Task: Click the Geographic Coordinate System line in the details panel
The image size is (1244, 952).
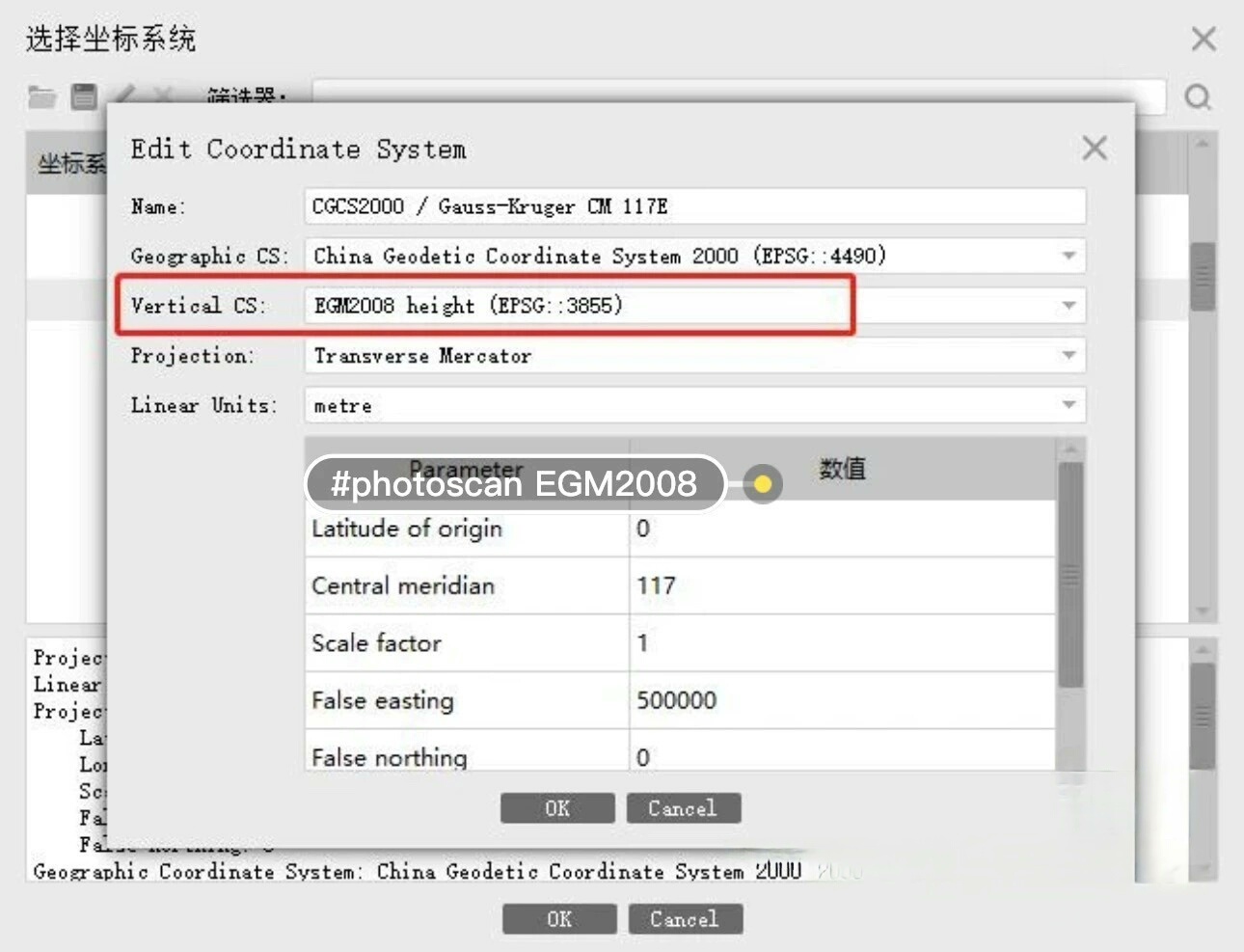Action: point(417,872)
